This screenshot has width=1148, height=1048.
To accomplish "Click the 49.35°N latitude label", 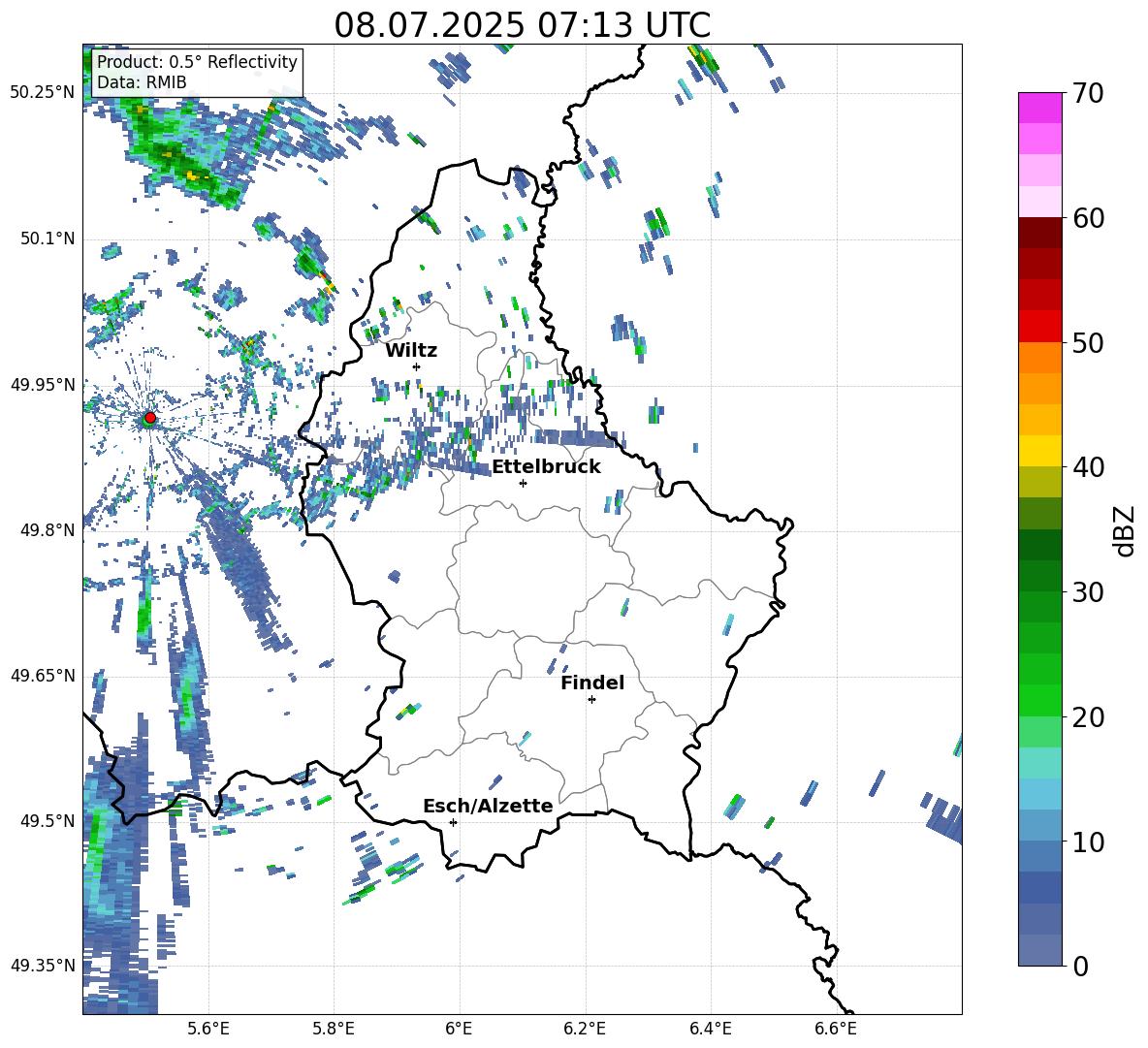I will [x=43, y=966].
